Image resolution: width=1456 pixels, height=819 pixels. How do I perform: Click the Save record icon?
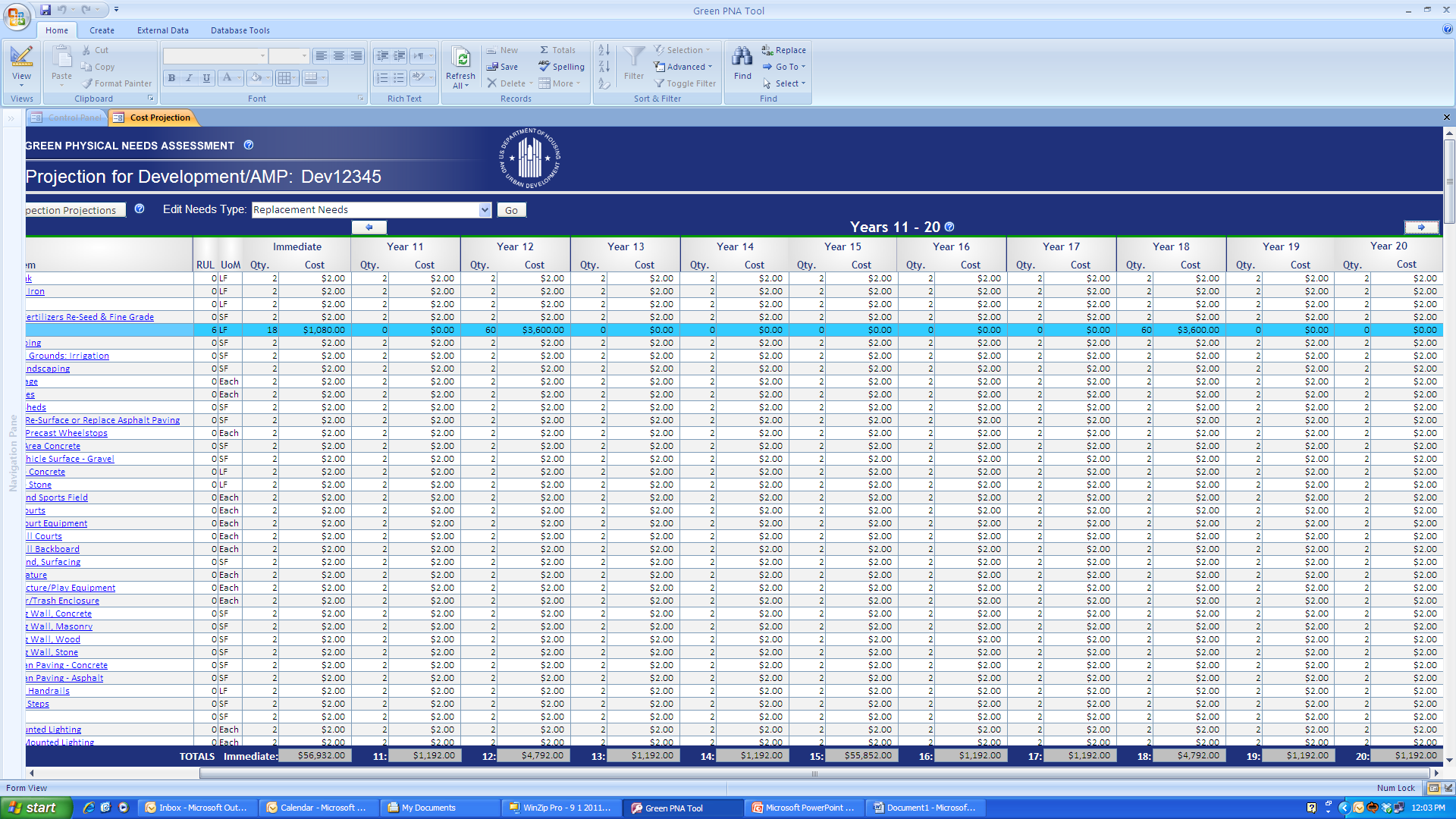(x=492, y=67)
